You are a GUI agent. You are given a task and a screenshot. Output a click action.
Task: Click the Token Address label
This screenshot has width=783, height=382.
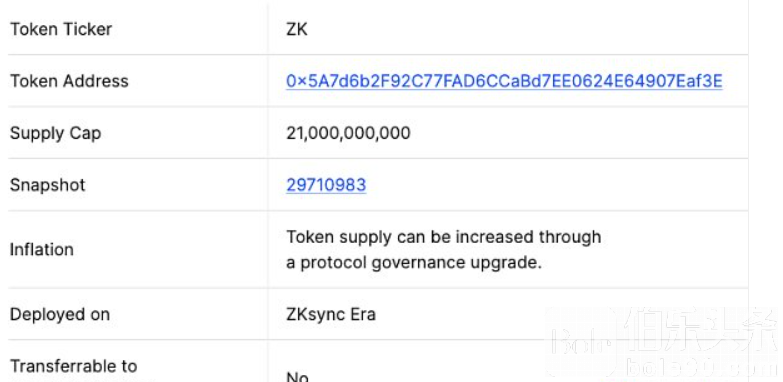(69, 81)
